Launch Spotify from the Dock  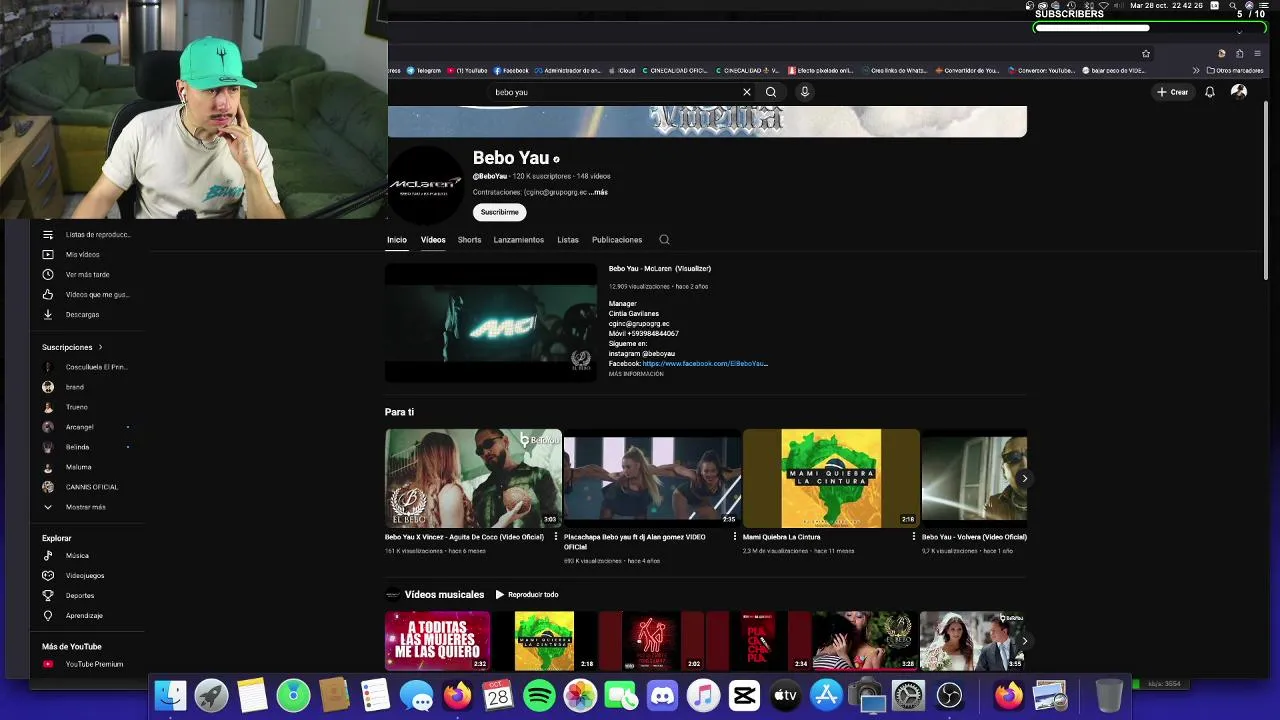click(539, 695)
